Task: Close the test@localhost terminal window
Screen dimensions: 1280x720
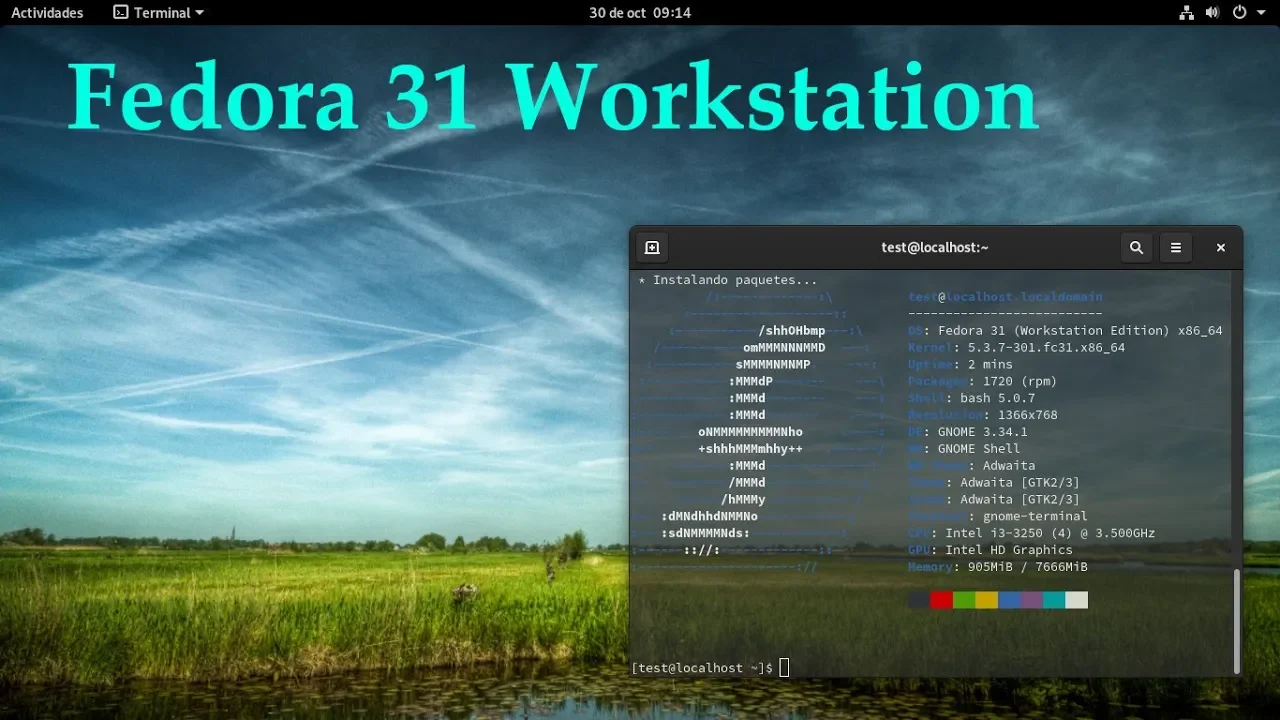Action: 1221,248
